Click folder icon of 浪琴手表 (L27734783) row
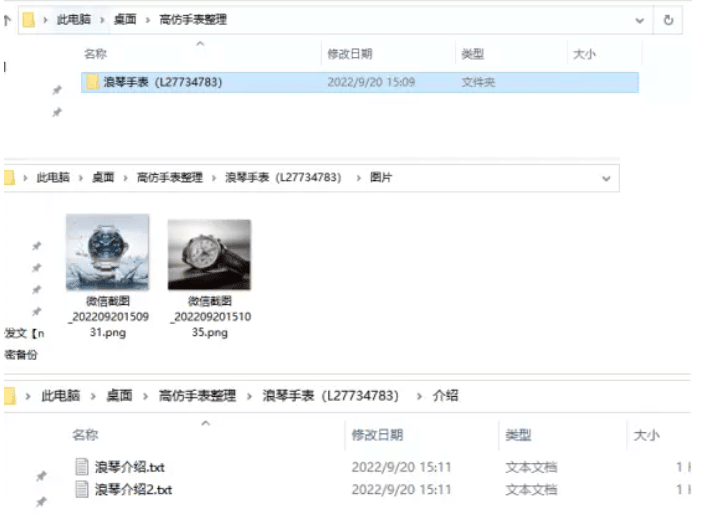This screenshot has width=703, height=514. click(x=92, y=82)
